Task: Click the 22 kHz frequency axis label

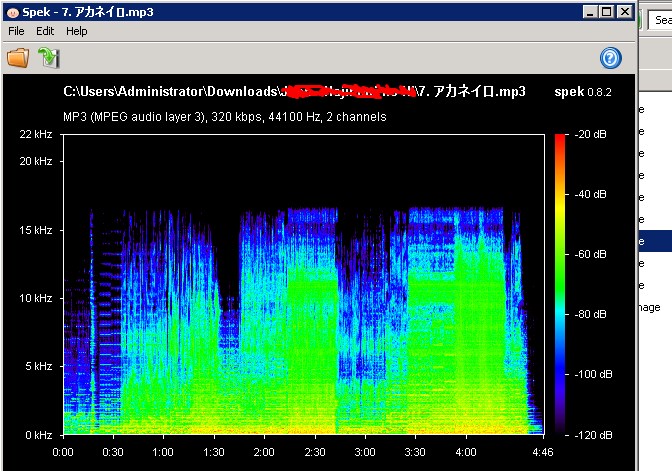Action: 36,134
